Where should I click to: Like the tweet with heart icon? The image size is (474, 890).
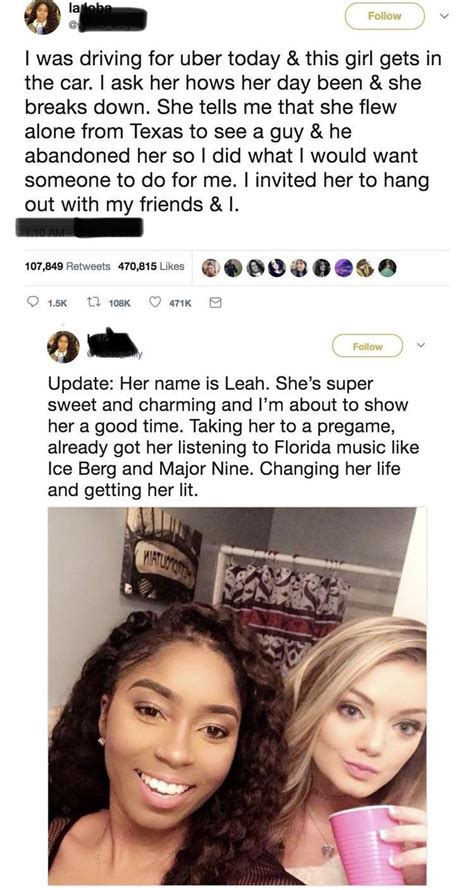click(x=155, y=303)
